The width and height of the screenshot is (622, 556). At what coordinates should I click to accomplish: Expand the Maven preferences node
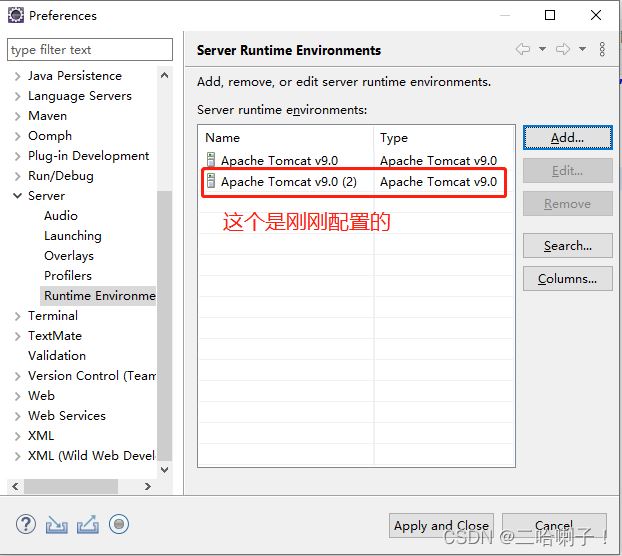pos(17,116)
